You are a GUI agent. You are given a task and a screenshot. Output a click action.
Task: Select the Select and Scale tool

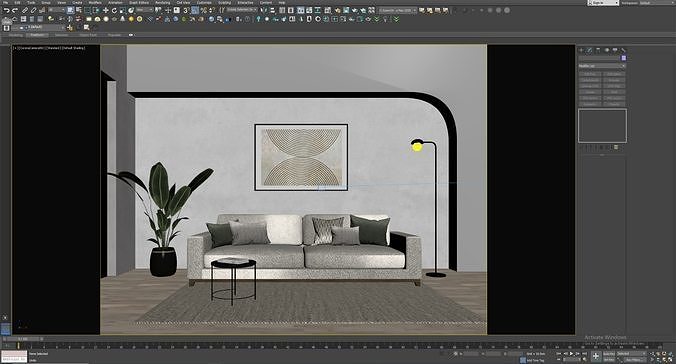122,10
